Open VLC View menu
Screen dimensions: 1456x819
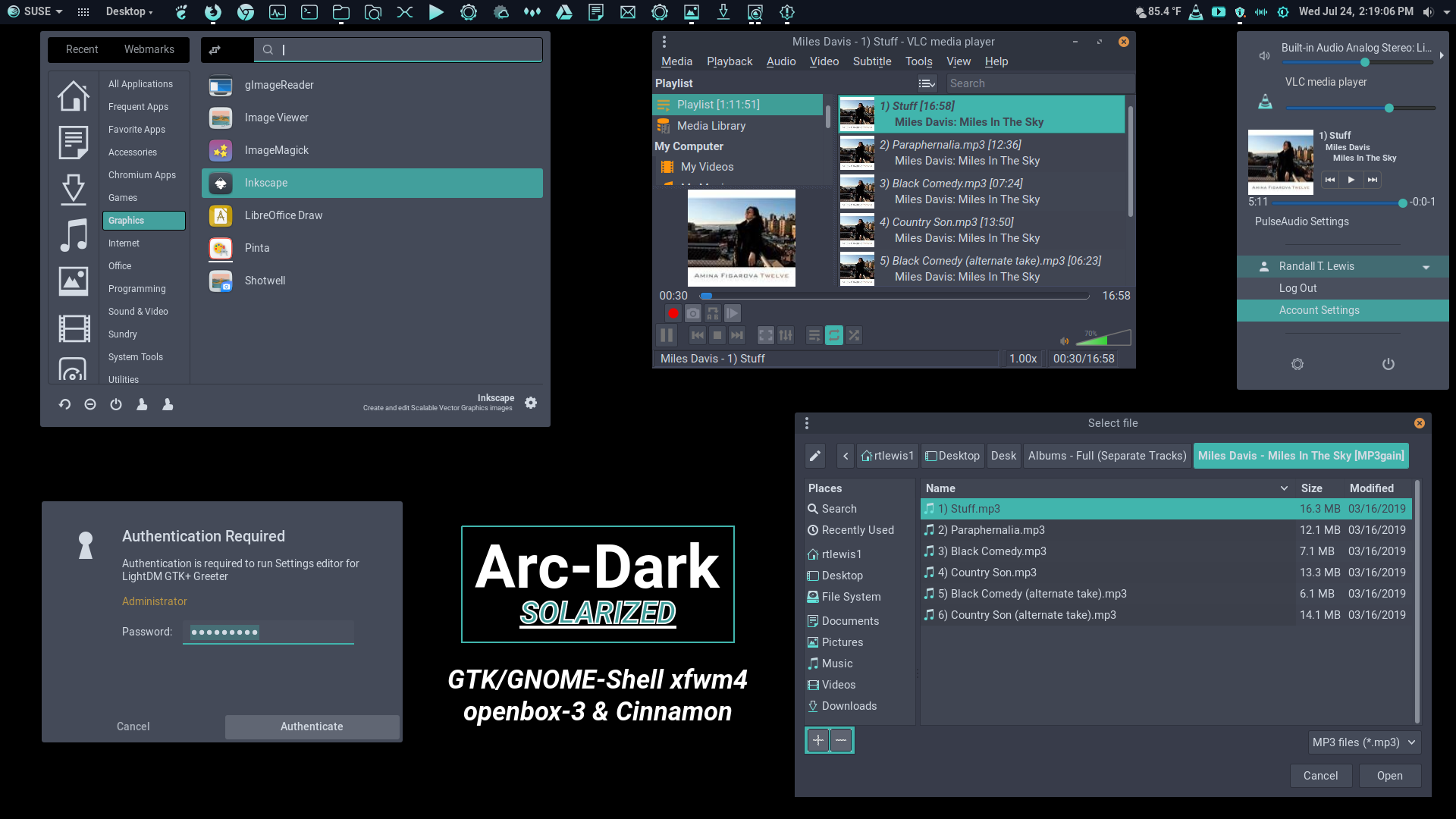(x=959, y=61)
